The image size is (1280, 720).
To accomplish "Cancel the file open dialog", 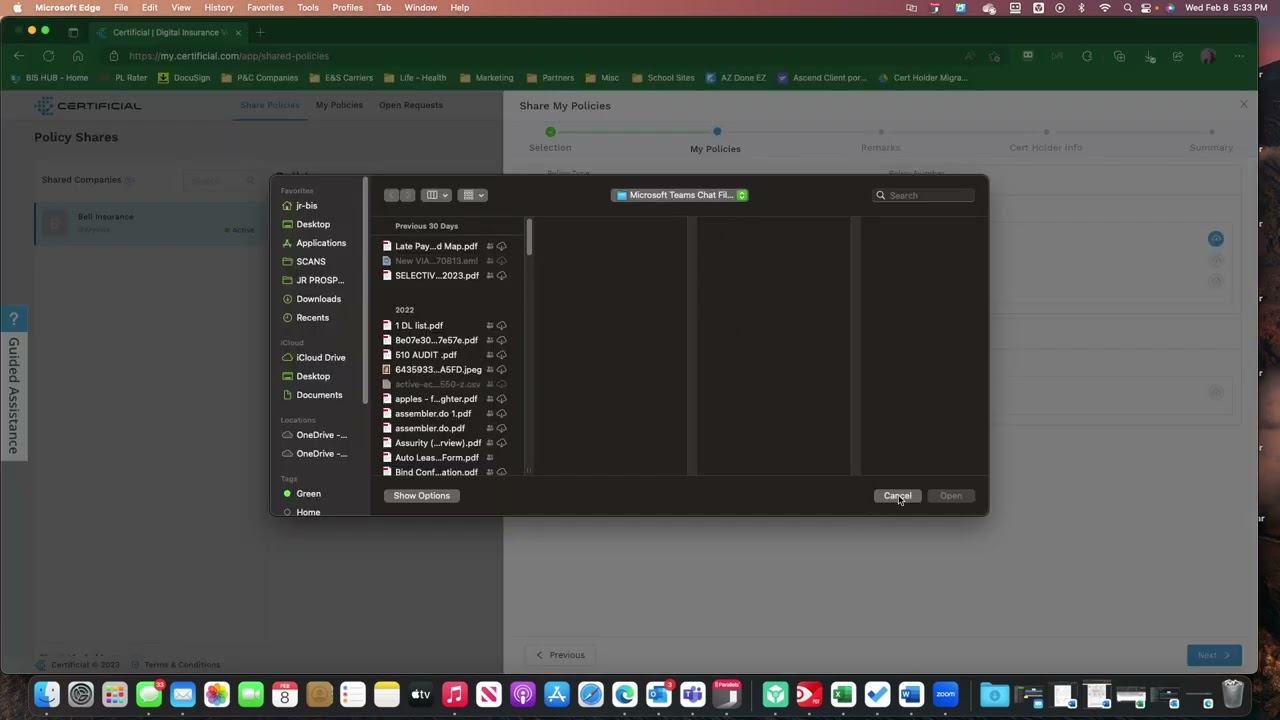I will (x=897, y=496).
